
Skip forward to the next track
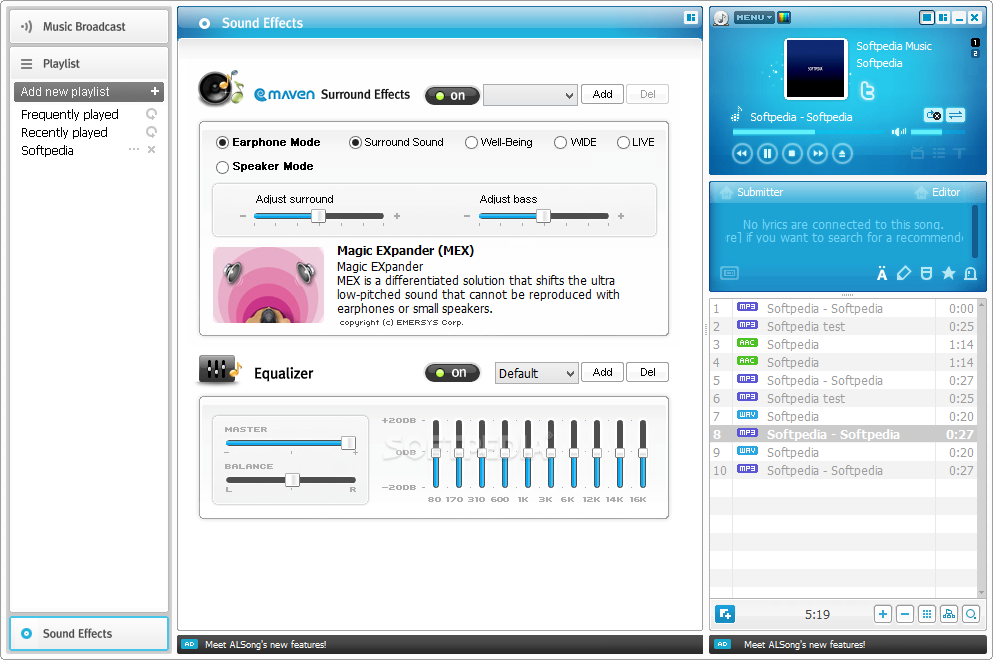coord(817,153)
